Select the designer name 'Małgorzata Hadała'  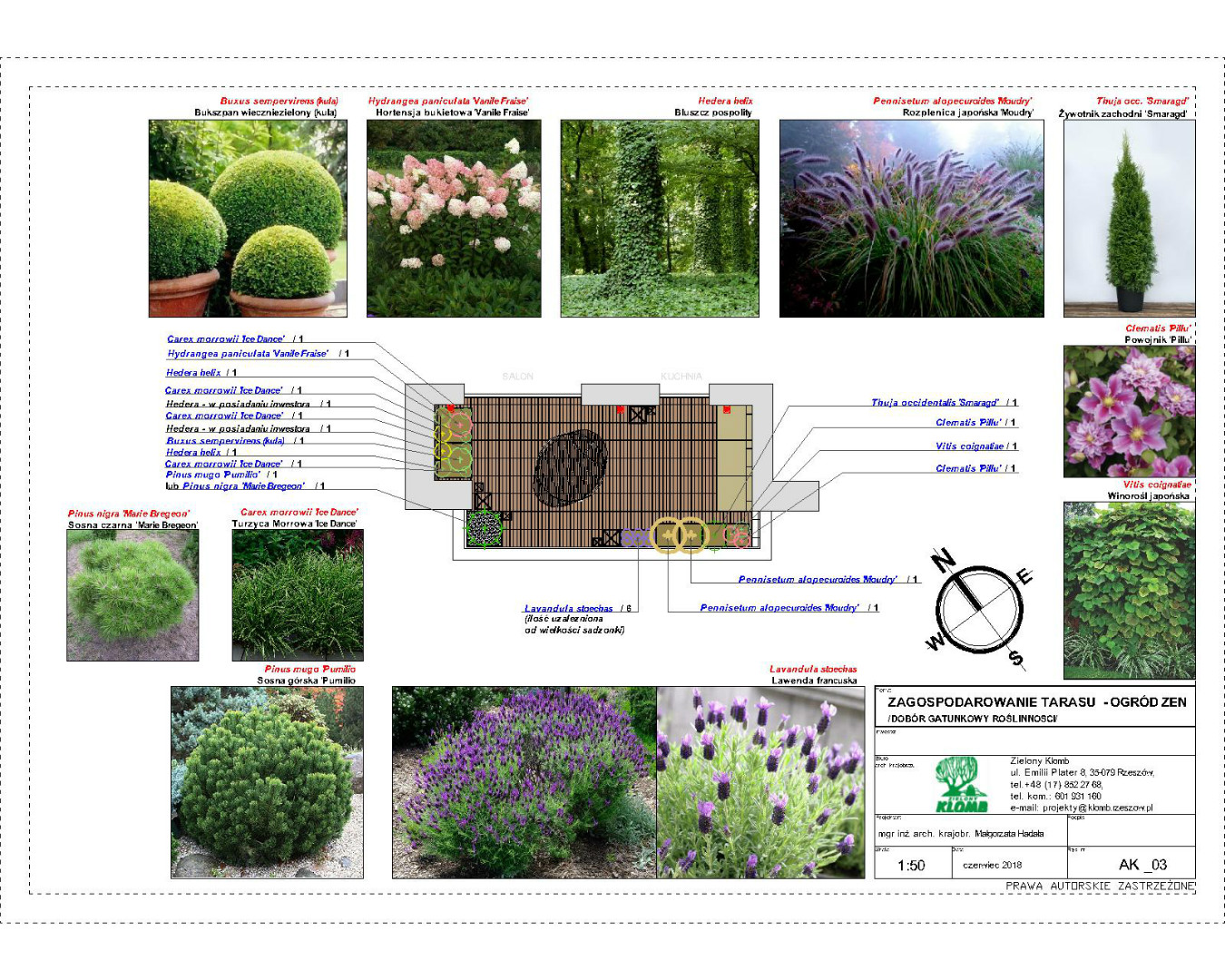coord(1009,833)
